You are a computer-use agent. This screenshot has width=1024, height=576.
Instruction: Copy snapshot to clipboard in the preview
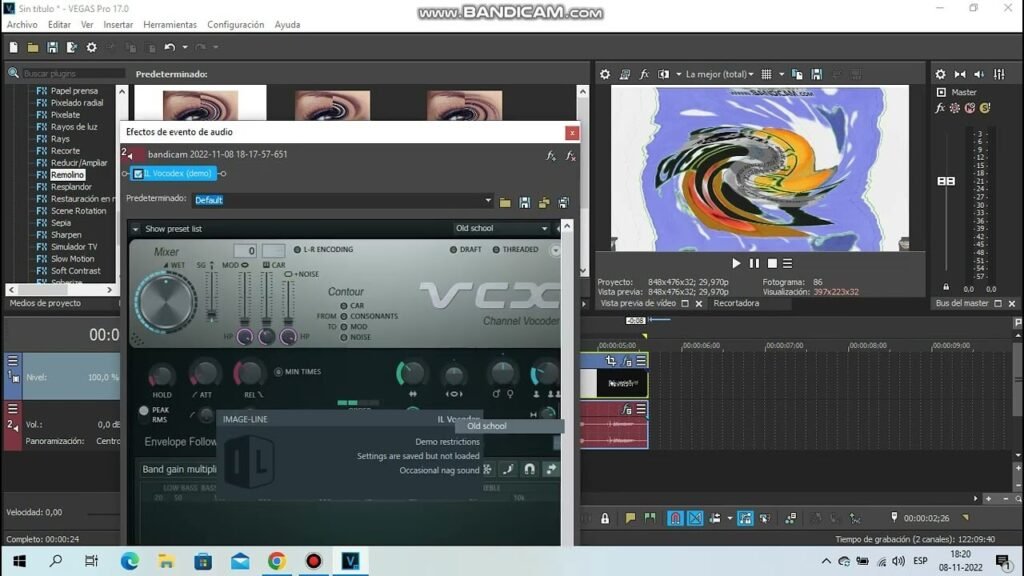point(797,74)
